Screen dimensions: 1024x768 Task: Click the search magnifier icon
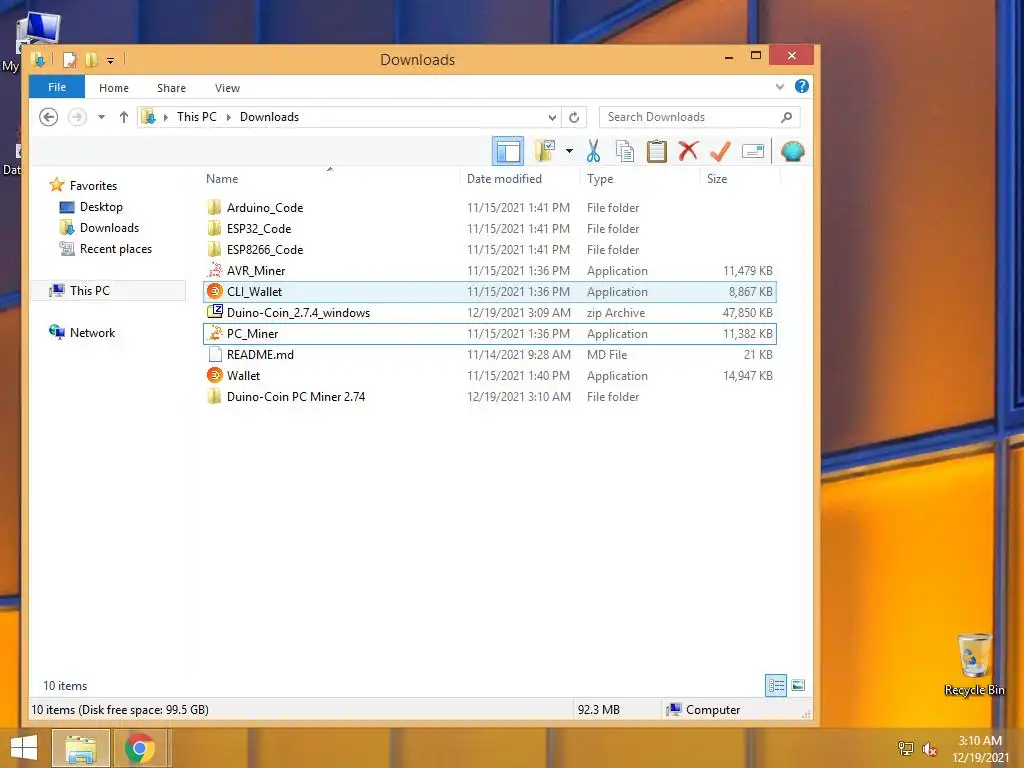pyautogui.click(x=786, y=117)
